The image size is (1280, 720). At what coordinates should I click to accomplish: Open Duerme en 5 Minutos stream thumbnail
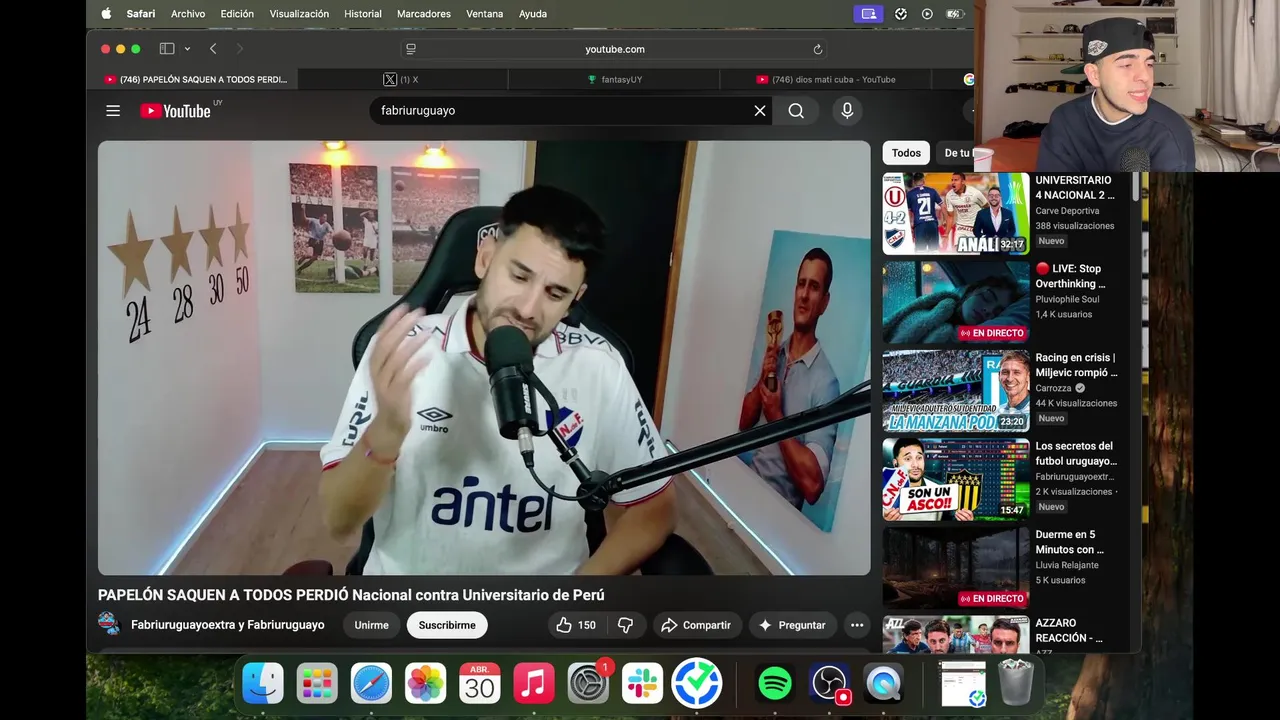[x=956, y=567]
